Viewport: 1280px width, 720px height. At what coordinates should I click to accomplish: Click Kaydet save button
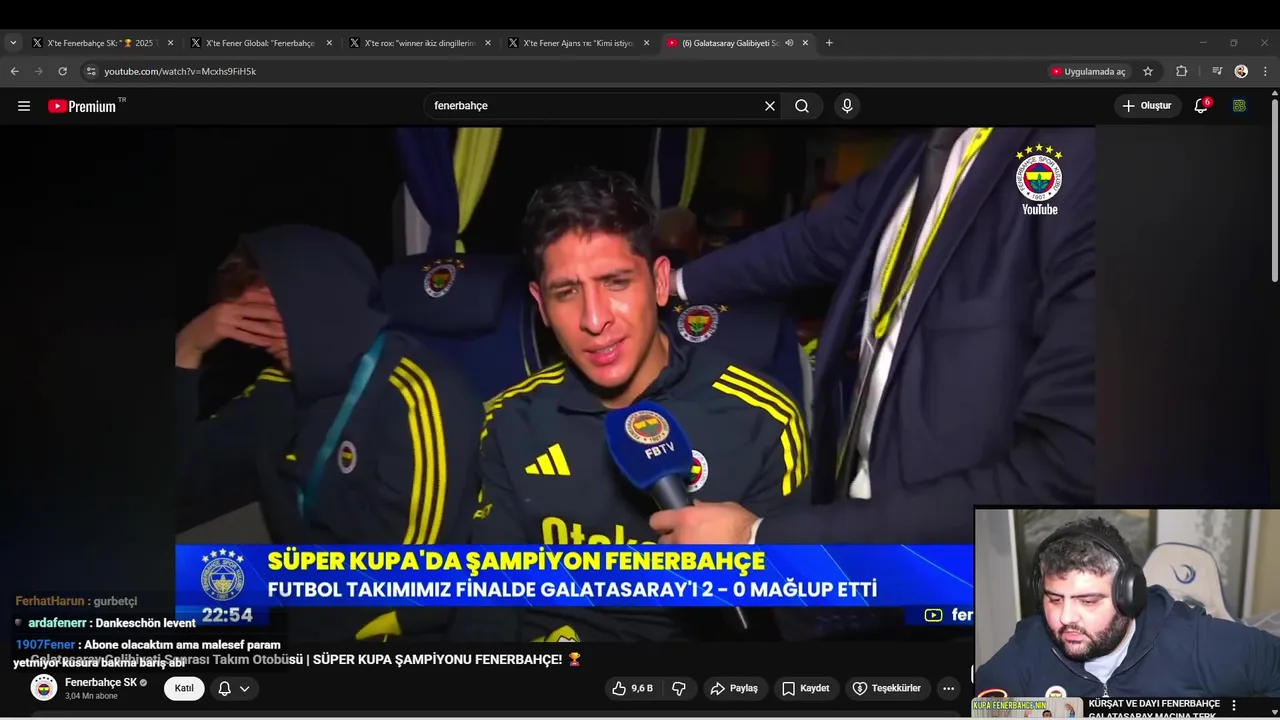(805, 688)
